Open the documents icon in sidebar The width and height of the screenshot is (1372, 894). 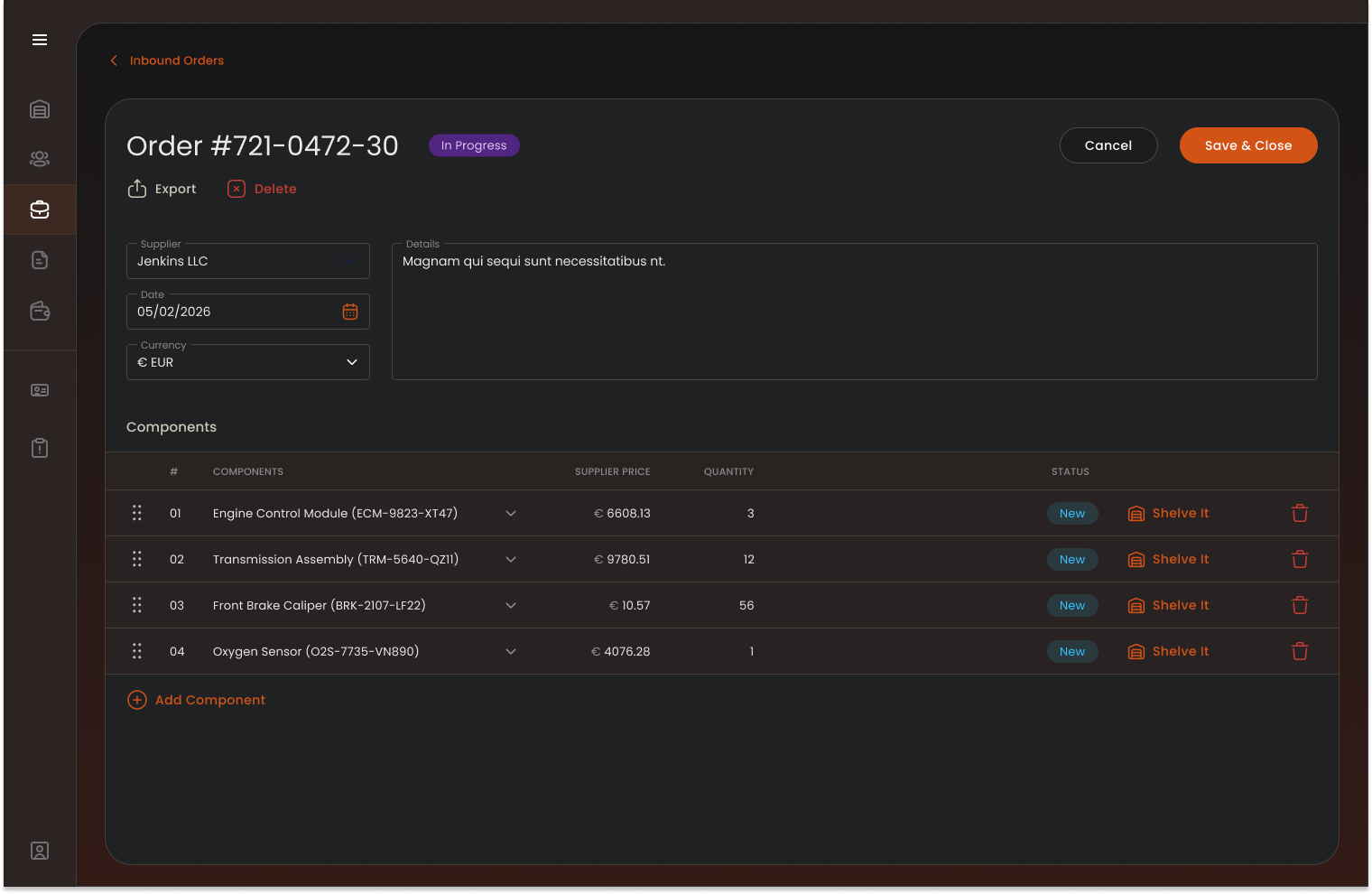(x=40, y=260)
